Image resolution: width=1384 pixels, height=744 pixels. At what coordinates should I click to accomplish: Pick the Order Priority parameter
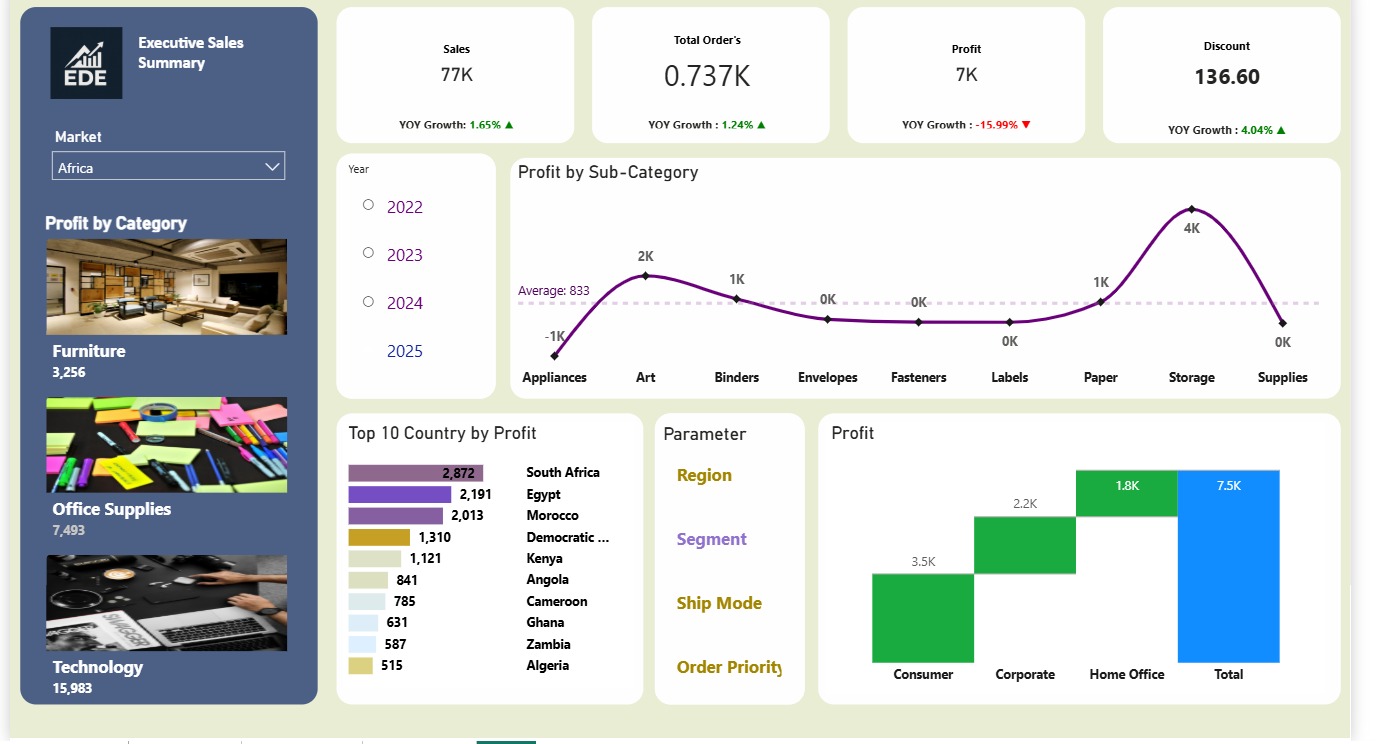tap(728, 667)
